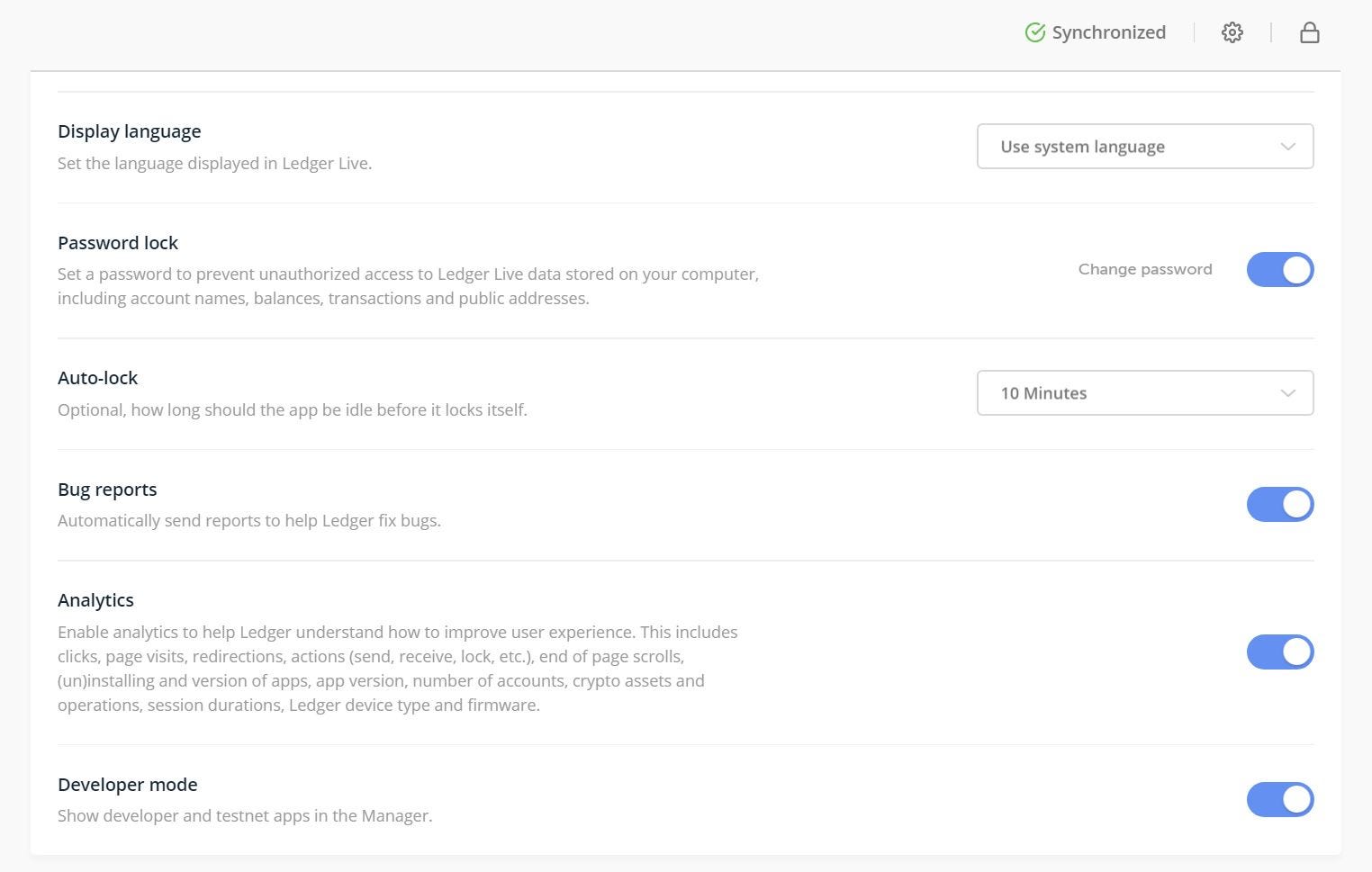Click the Developer mode heading
This screenshot has width=1372, height=872.
point(128,785)
